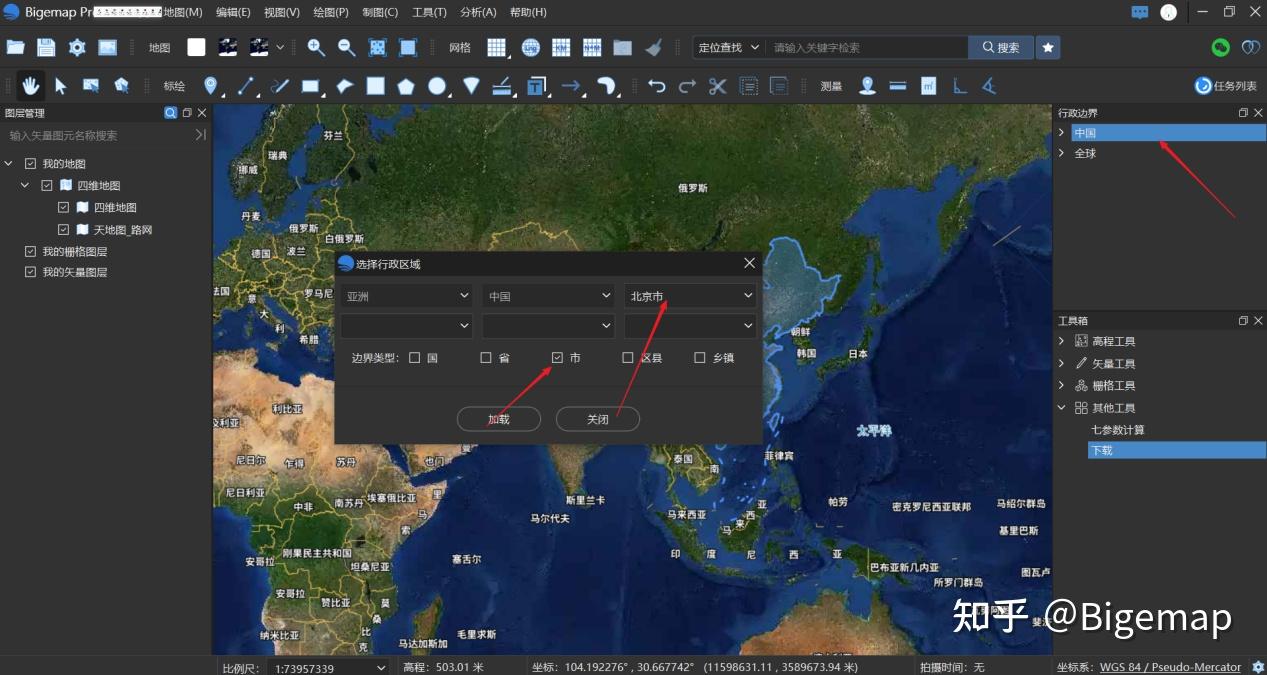Click the zoom out magnifier icon
This screenshot has height=675, width=1267.
(347, 47)
